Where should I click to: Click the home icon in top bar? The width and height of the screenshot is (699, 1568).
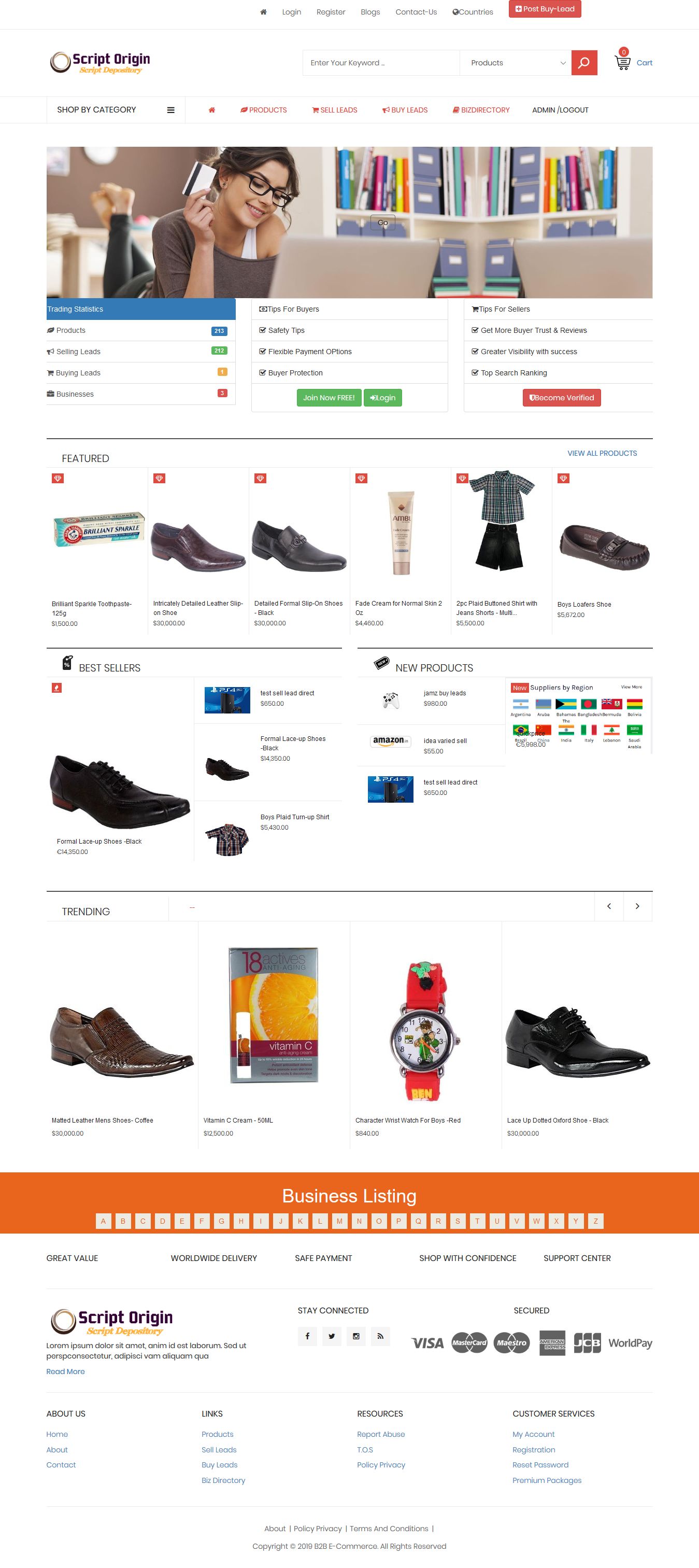click(x=263, y=12)
